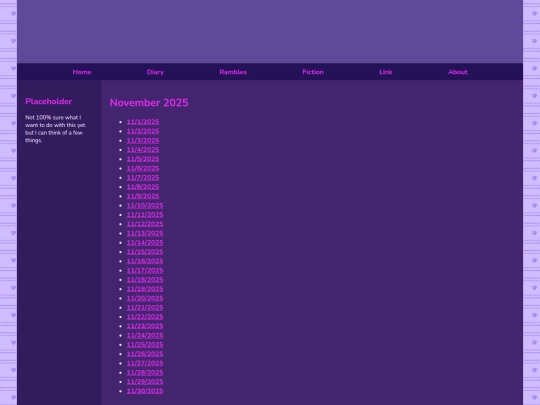This screenshot has width=540, height=405.
Task: Open the 11/14/2025 diary entry
Action: click(x=145, y=243)
